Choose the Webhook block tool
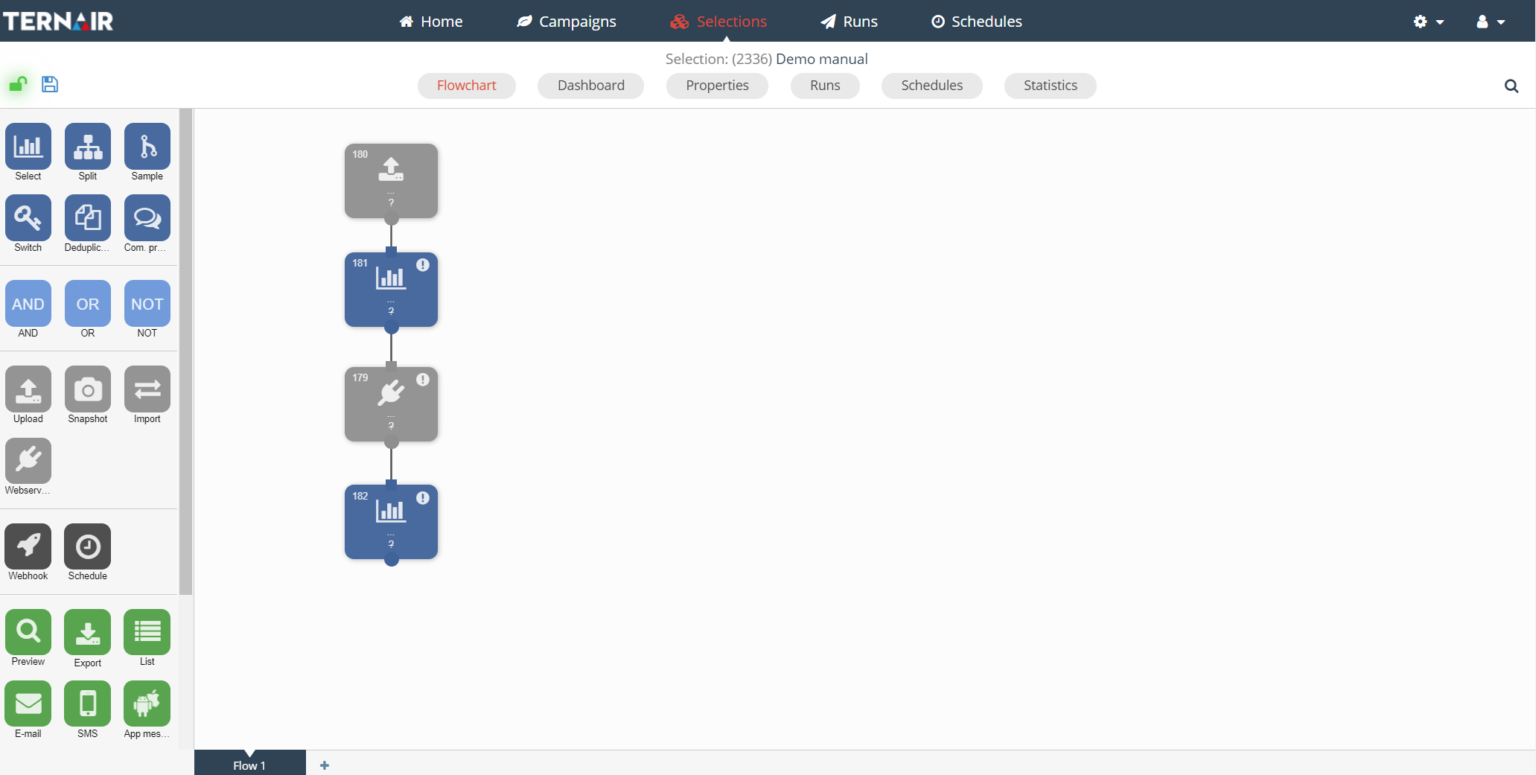1536x775 pixels. pyautogui.click(x=28, y=547)
